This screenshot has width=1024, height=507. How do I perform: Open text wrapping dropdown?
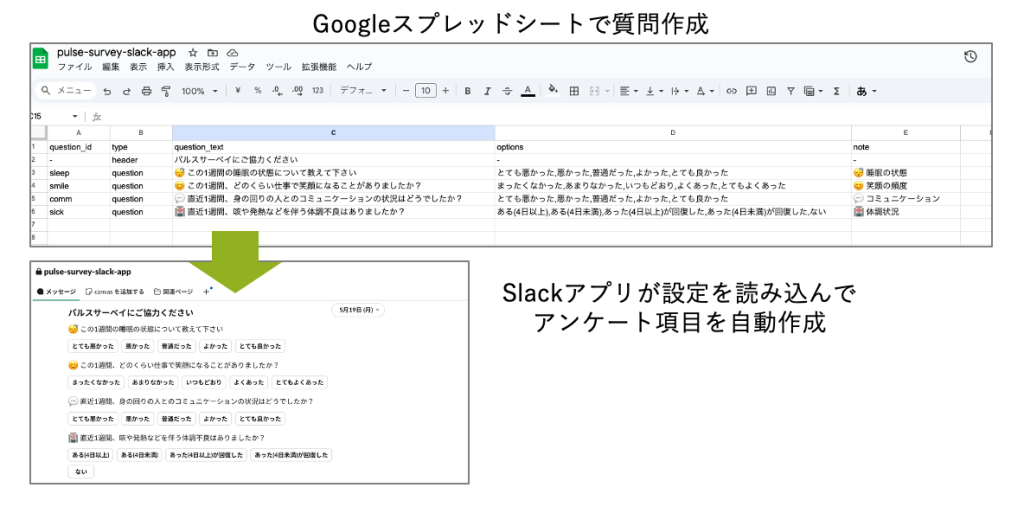[679, 91]
